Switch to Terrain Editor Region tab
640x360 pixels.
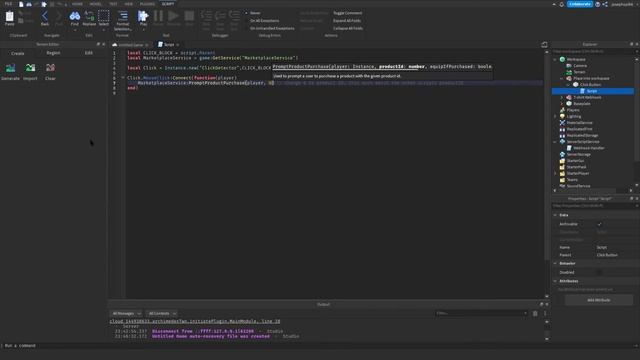(x=53, y=53)
